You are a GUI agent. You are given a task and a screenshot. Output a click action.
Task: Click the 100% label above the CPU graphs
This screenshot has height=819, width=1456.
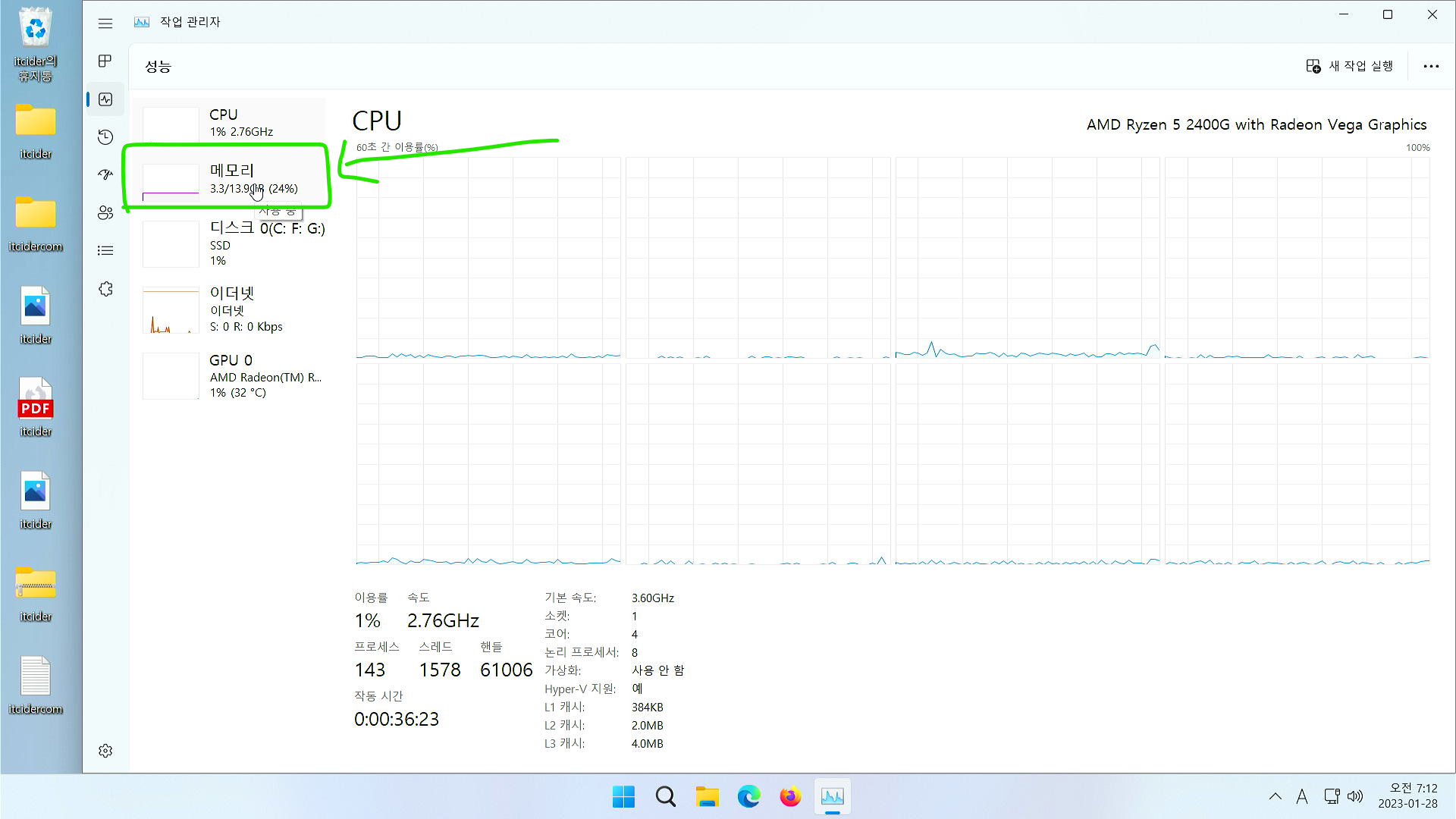click(x=1417, y=148)
